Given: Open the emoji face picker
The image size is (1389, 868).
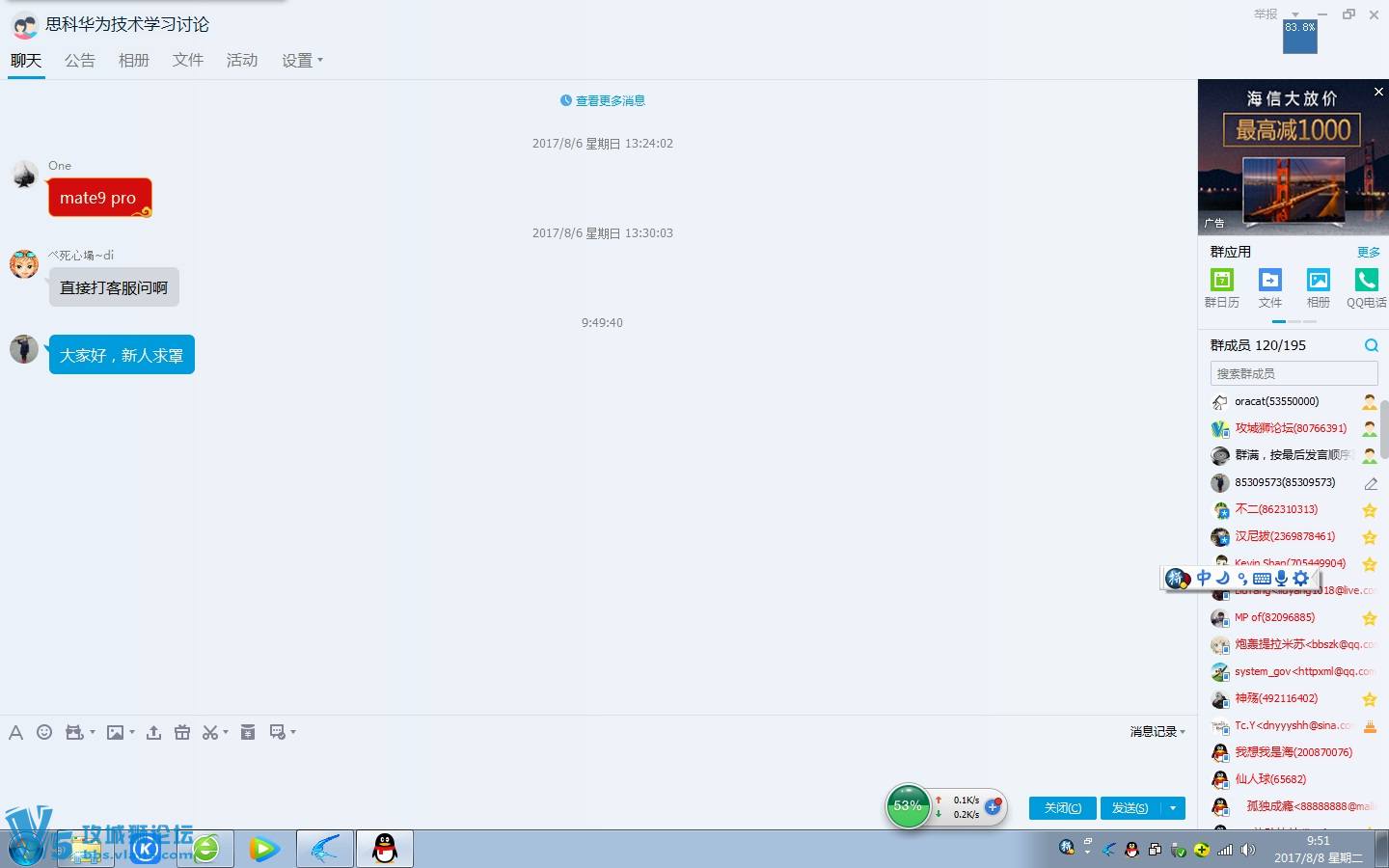Looking at the screenshot, I should pyautogui.click(x=44, y=732).
